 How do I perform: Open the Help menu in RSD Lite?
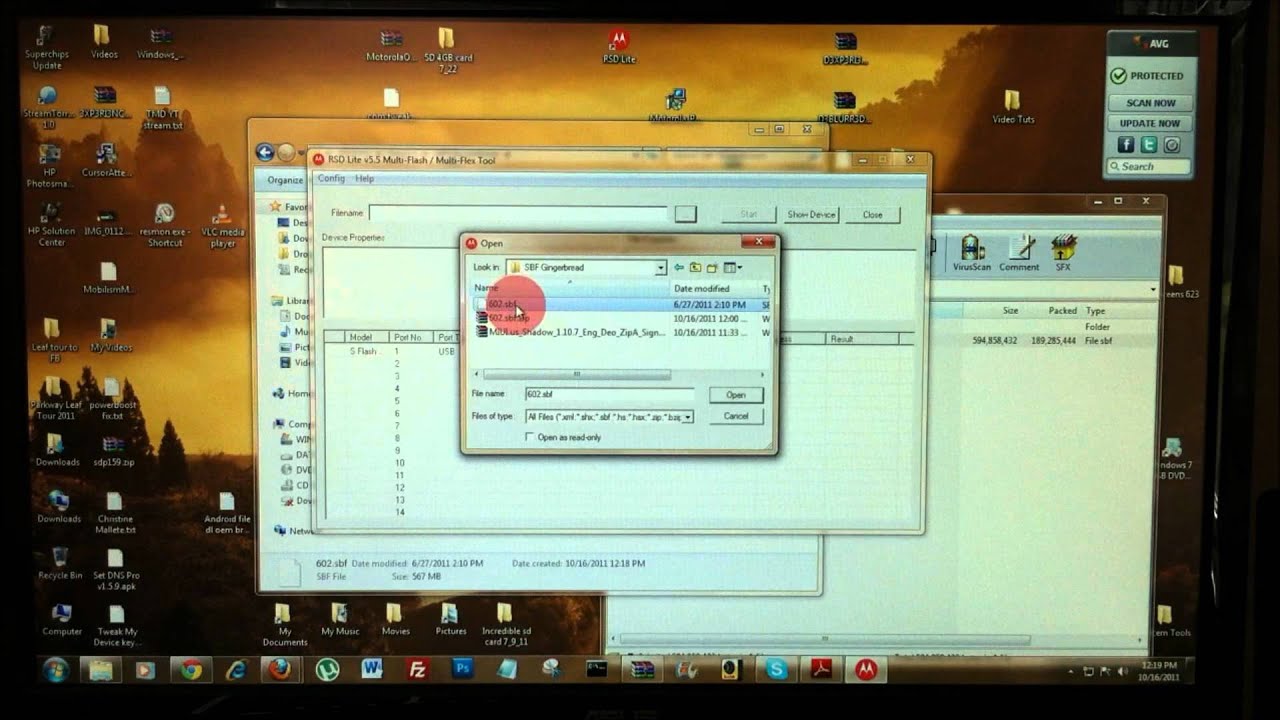(364, 178)
